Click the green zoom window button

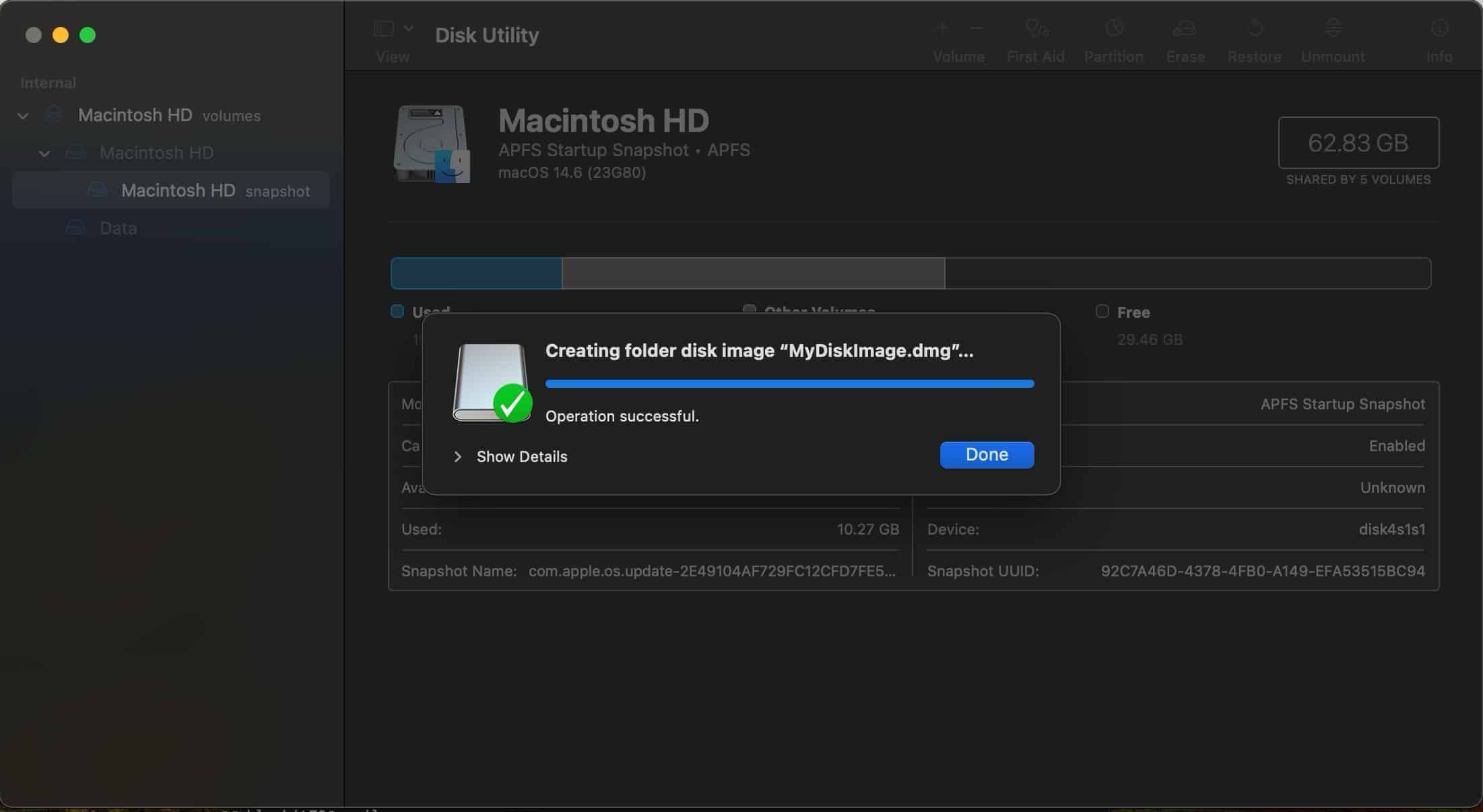click(x=88, y=35)
